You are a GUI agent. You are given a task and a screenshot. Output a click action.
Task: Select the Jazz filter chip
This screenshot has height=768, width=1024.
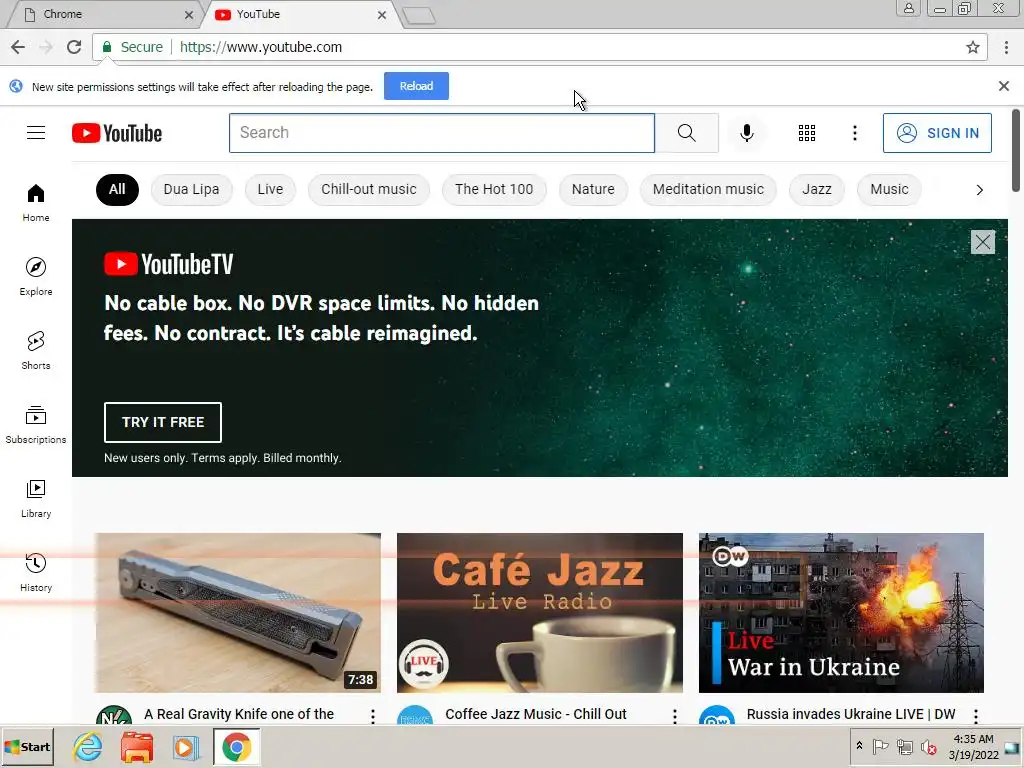816,189
